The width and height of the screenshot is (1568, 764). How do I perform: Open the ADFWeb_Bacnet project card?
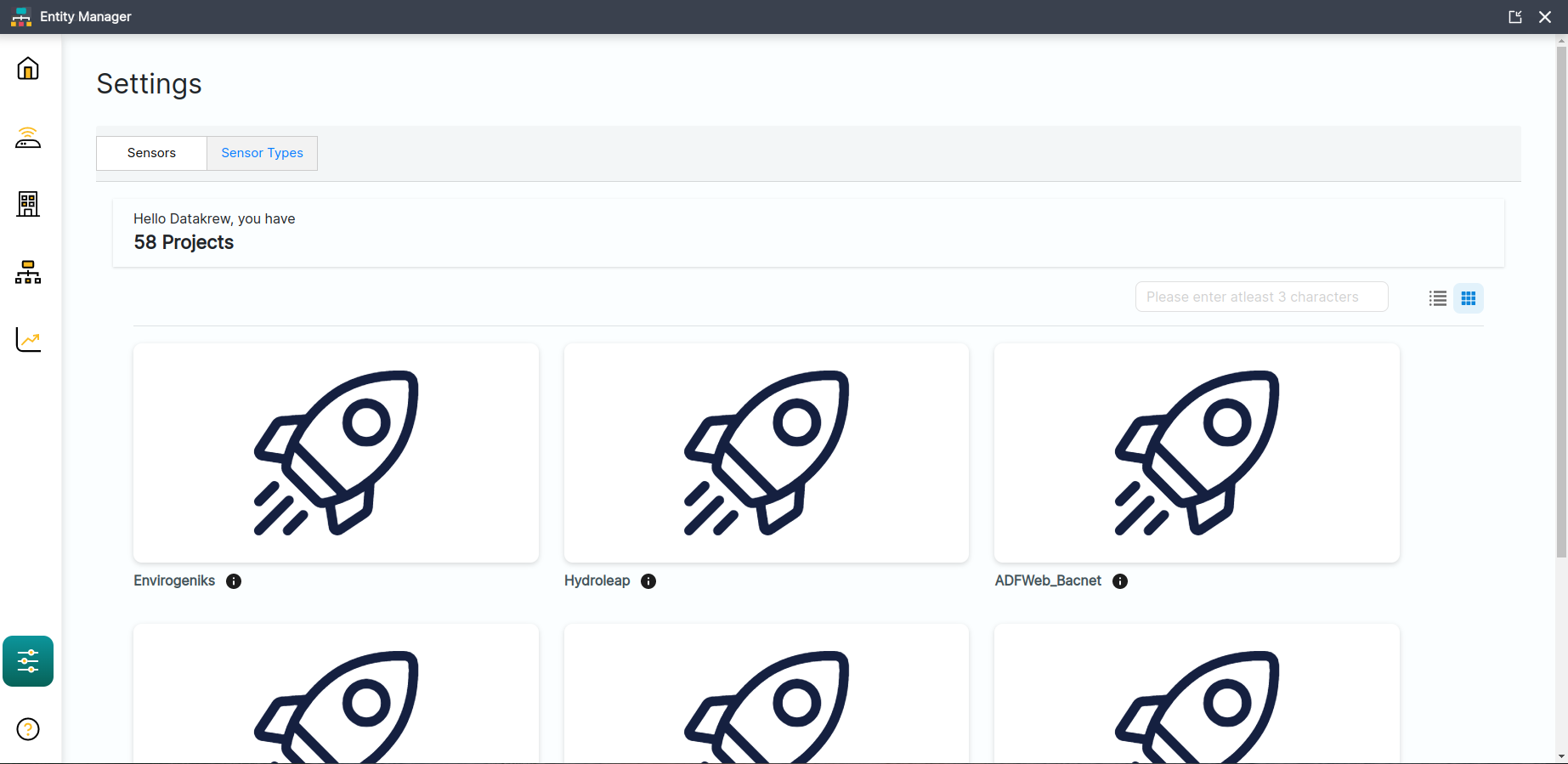click(x=1197, y=452)
